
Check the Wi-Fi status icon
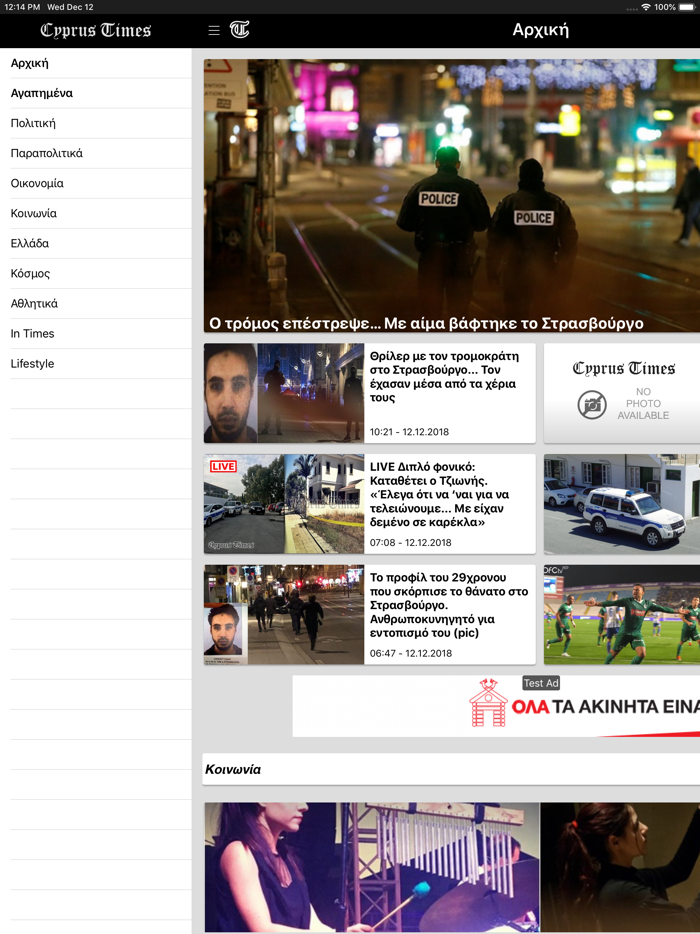click(646, 7)
